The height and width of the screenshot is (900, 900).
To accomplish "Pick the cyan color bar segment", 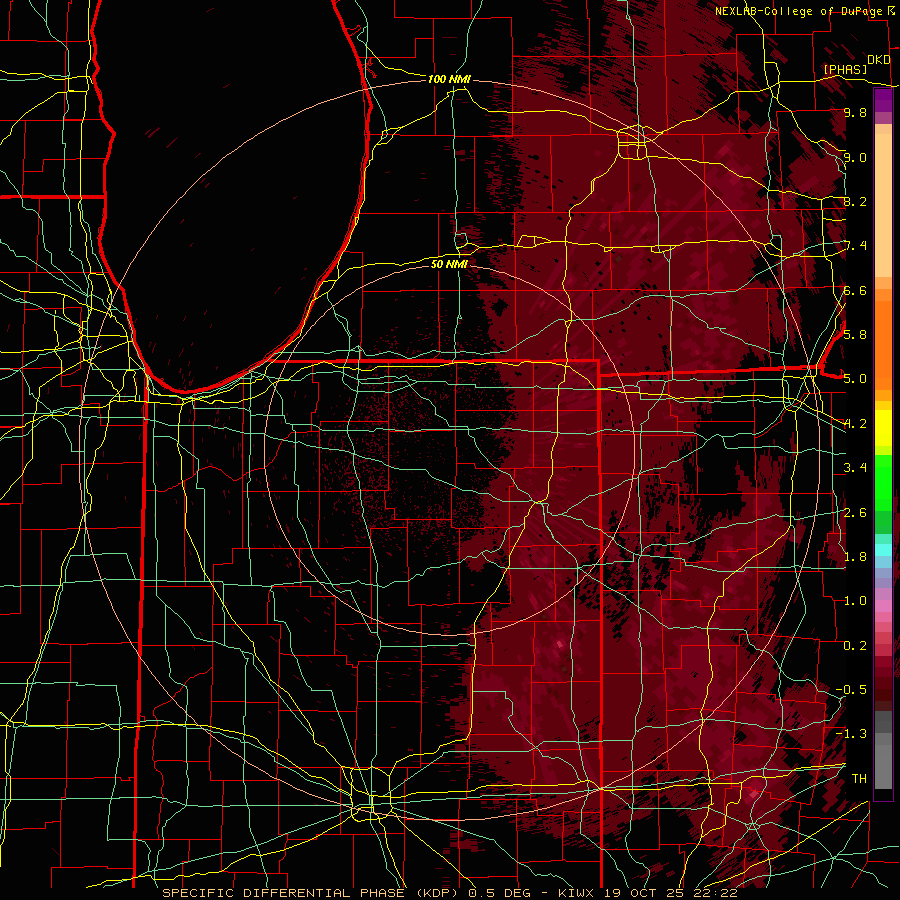I will pos(883,550).
